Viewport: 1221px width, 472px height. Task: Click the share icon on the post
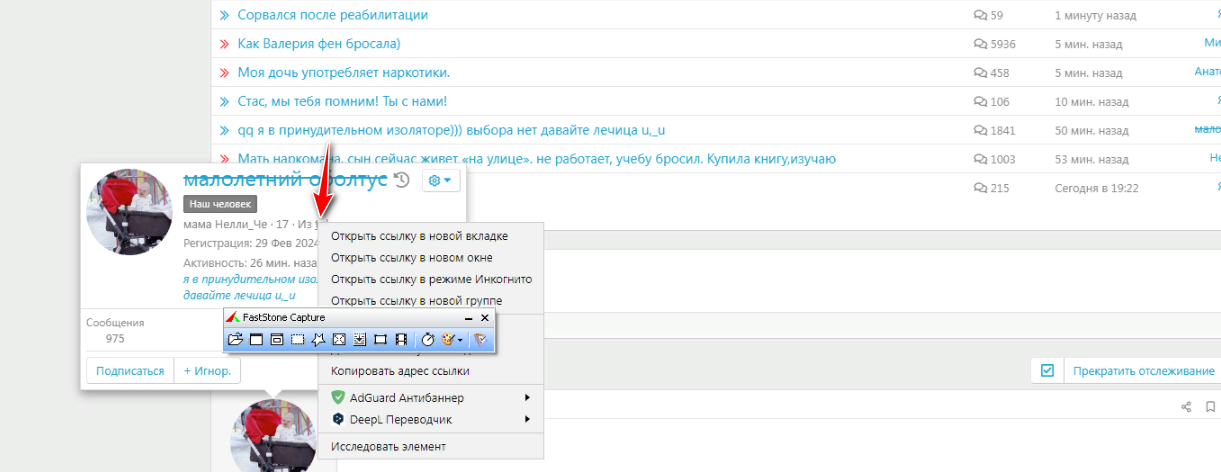[x=1186, y=406]
